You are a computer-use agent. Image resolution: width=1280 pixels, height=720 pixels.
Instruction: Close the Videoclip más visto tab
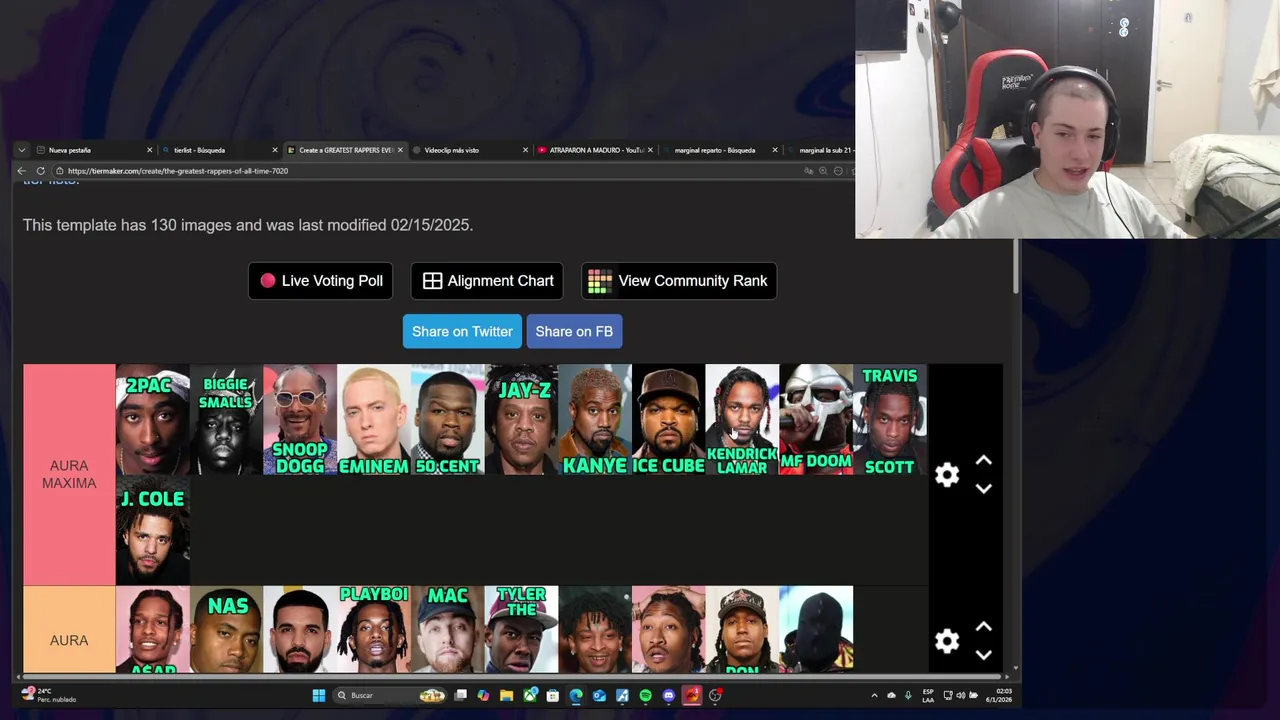525,150
